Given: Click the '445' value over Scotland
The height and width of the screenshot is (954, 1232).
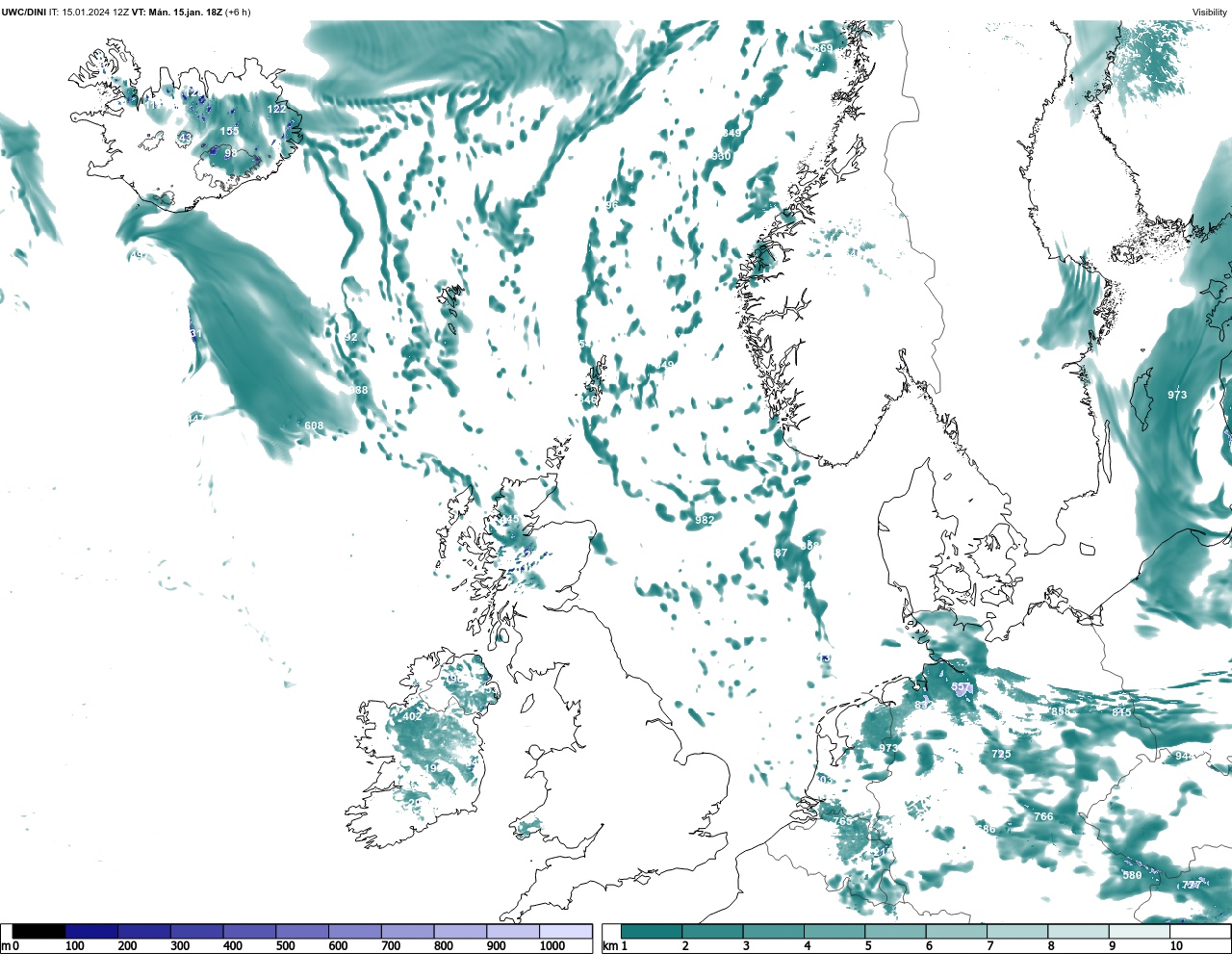Looking at the screenshot, I should pos(509,520).
